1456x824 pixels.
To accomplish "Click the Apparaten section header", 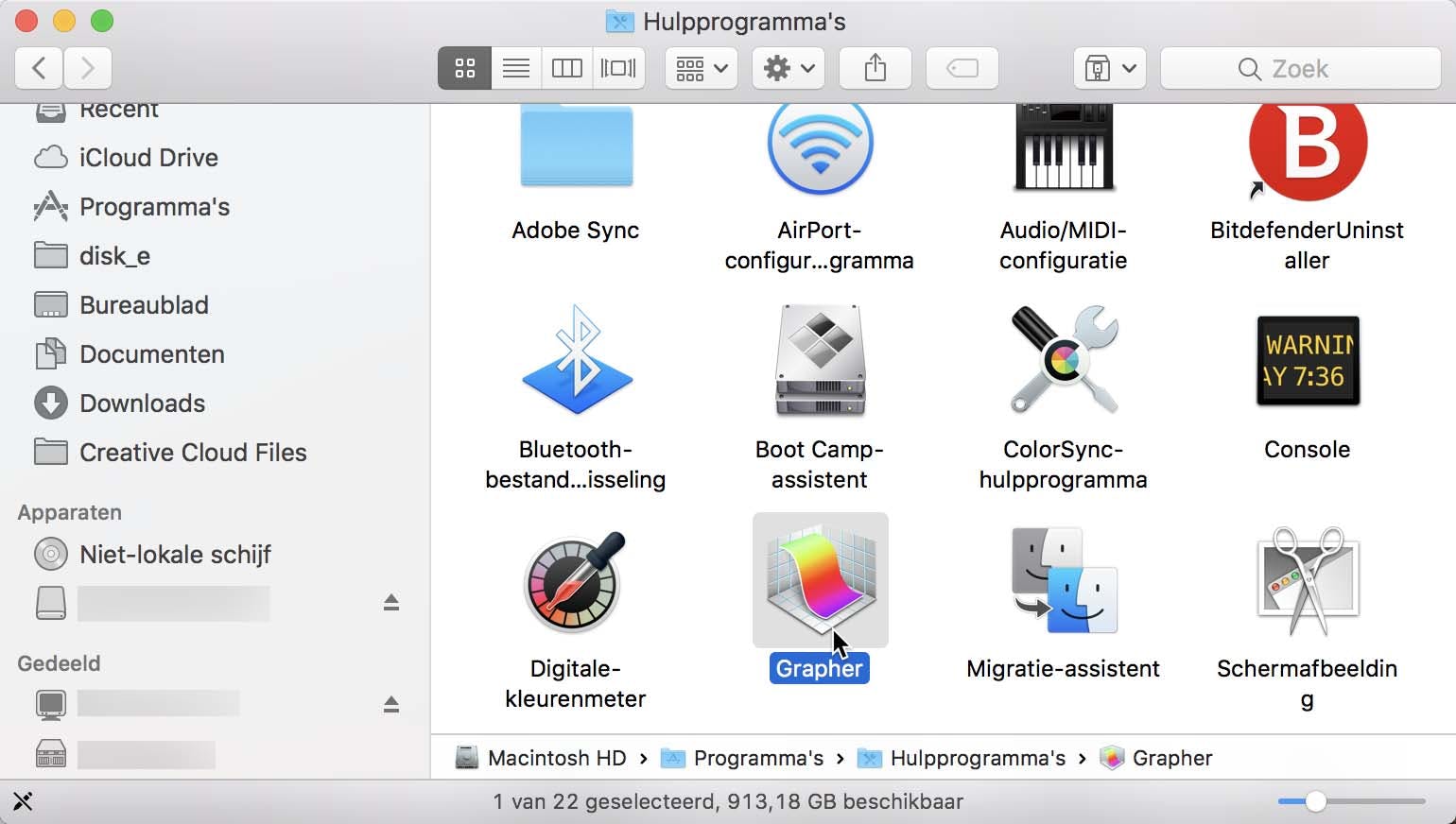I will pos(70,512).
